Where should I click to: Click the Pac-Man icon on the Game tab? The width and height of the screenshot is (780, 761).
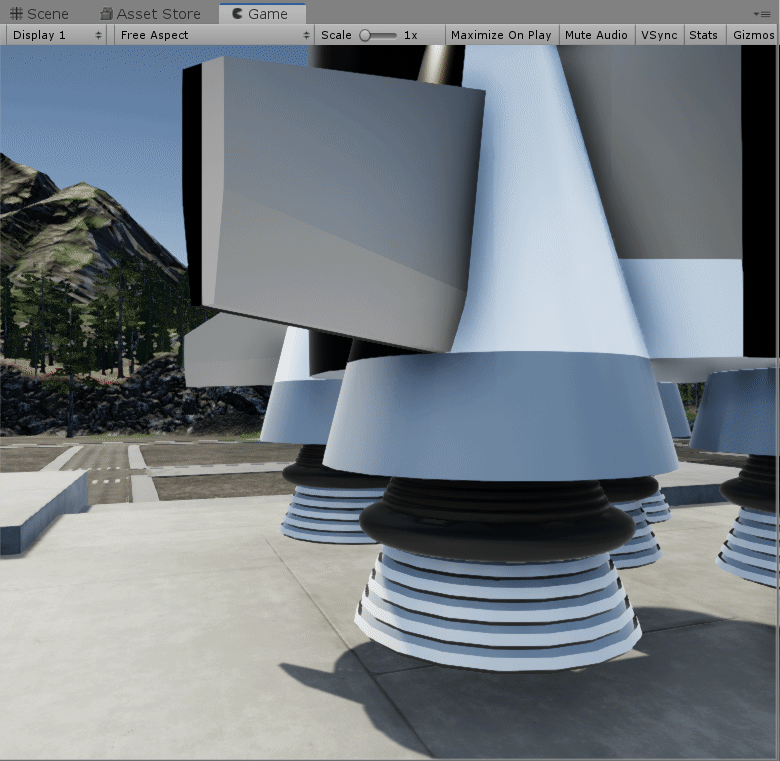(236, 14)
